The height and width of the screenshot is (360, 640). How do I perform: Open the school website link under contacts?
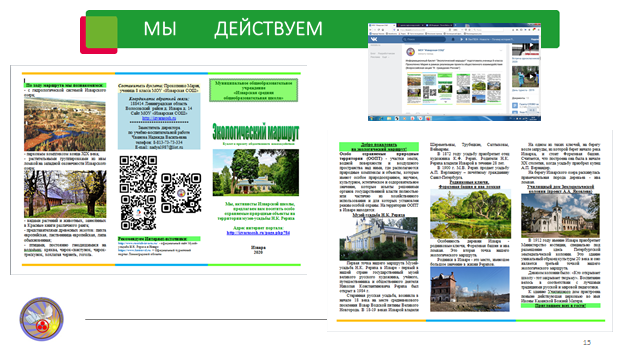coord(159,118)
